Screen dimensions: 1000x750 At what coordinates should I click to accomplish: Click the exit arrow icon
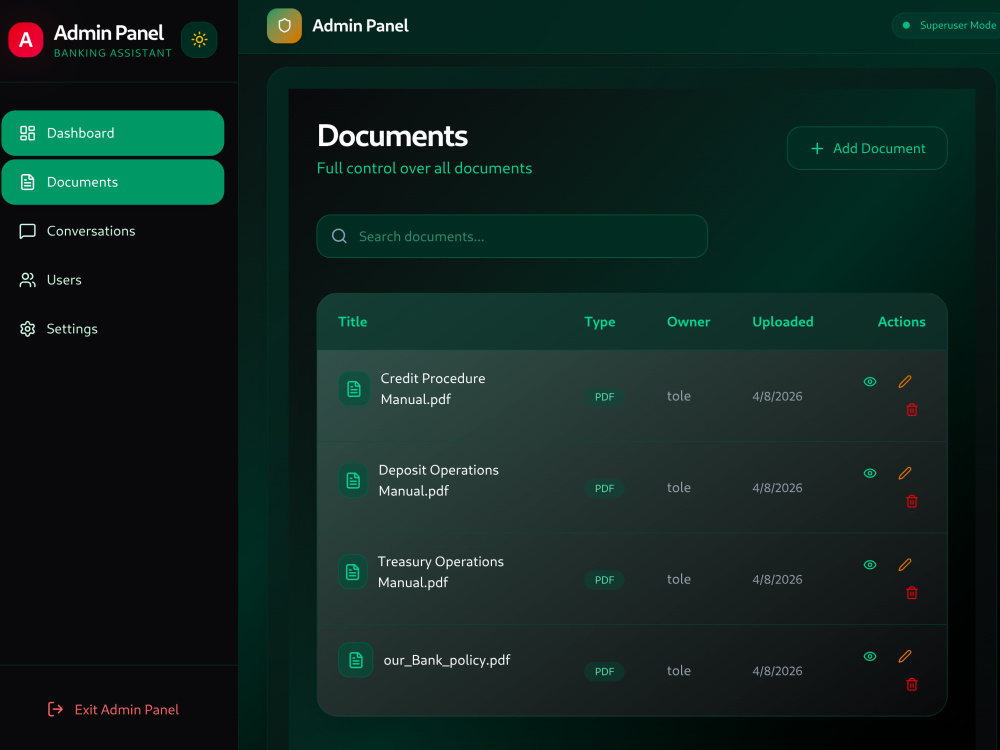(x=55, y=709)
